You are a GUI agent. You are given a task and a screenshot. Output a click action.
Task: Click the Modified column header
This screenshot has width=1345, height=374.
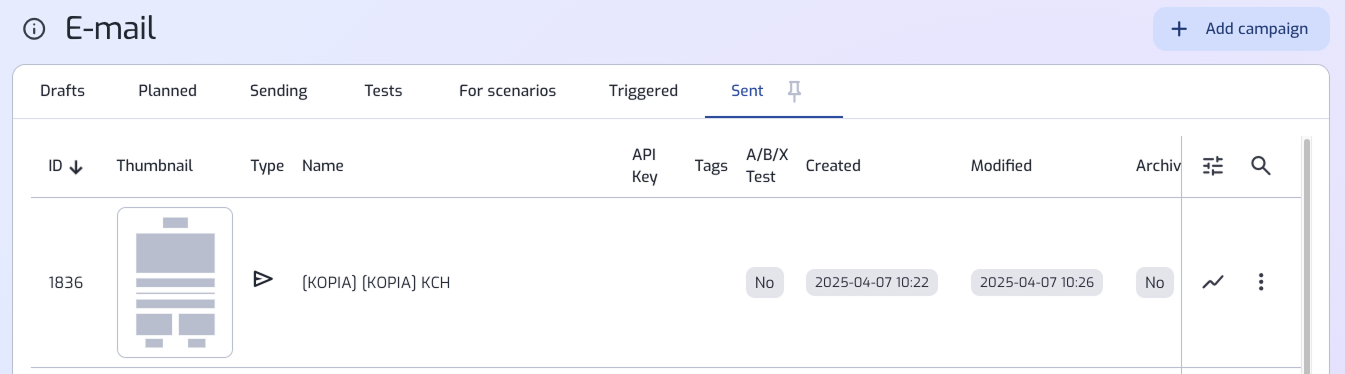1001,166
